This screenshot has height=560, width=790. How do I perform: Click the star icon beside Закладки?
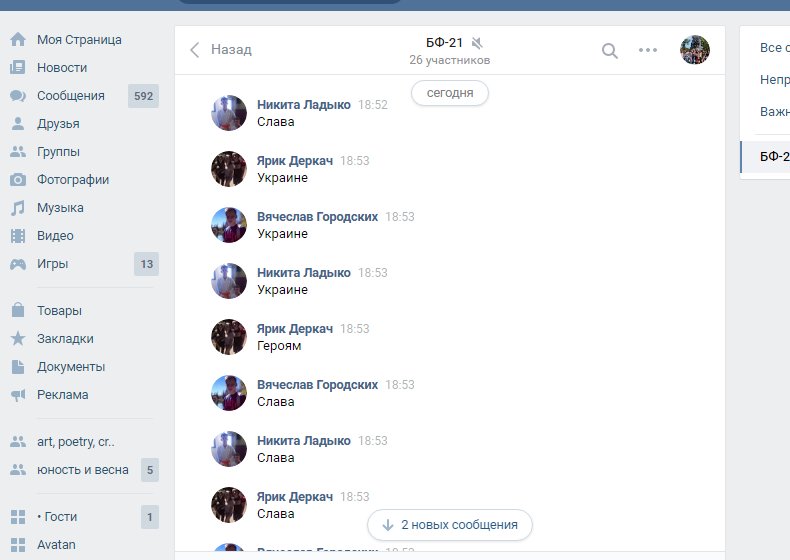[18, 338]
